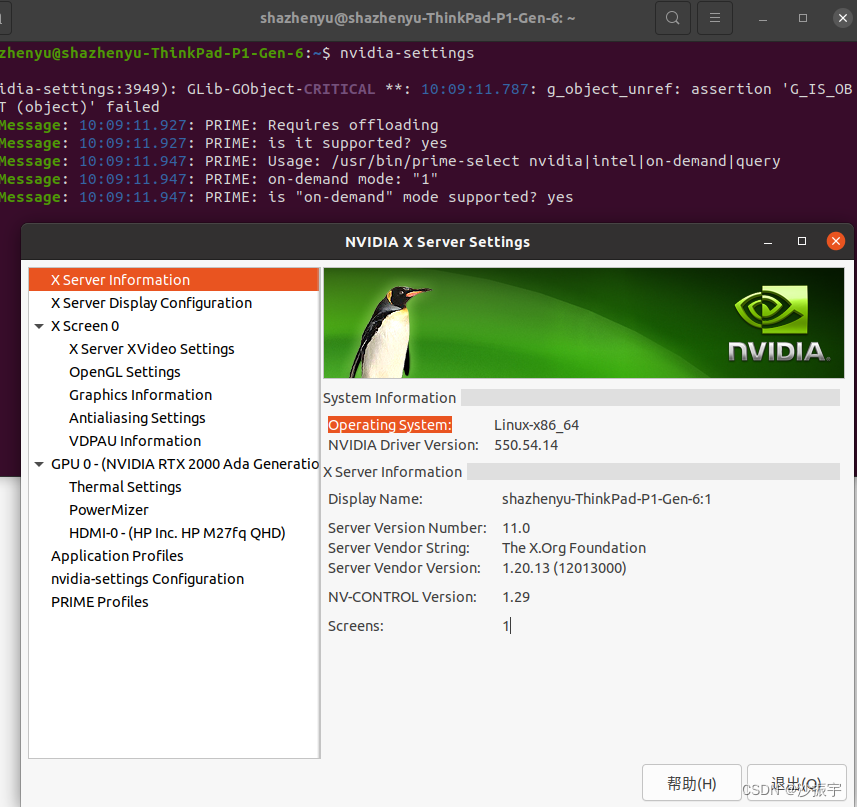The height and width of the screenshot is (807, 857).
Task: Open X Server XVideo Settings
Action: tap(151, 349)
